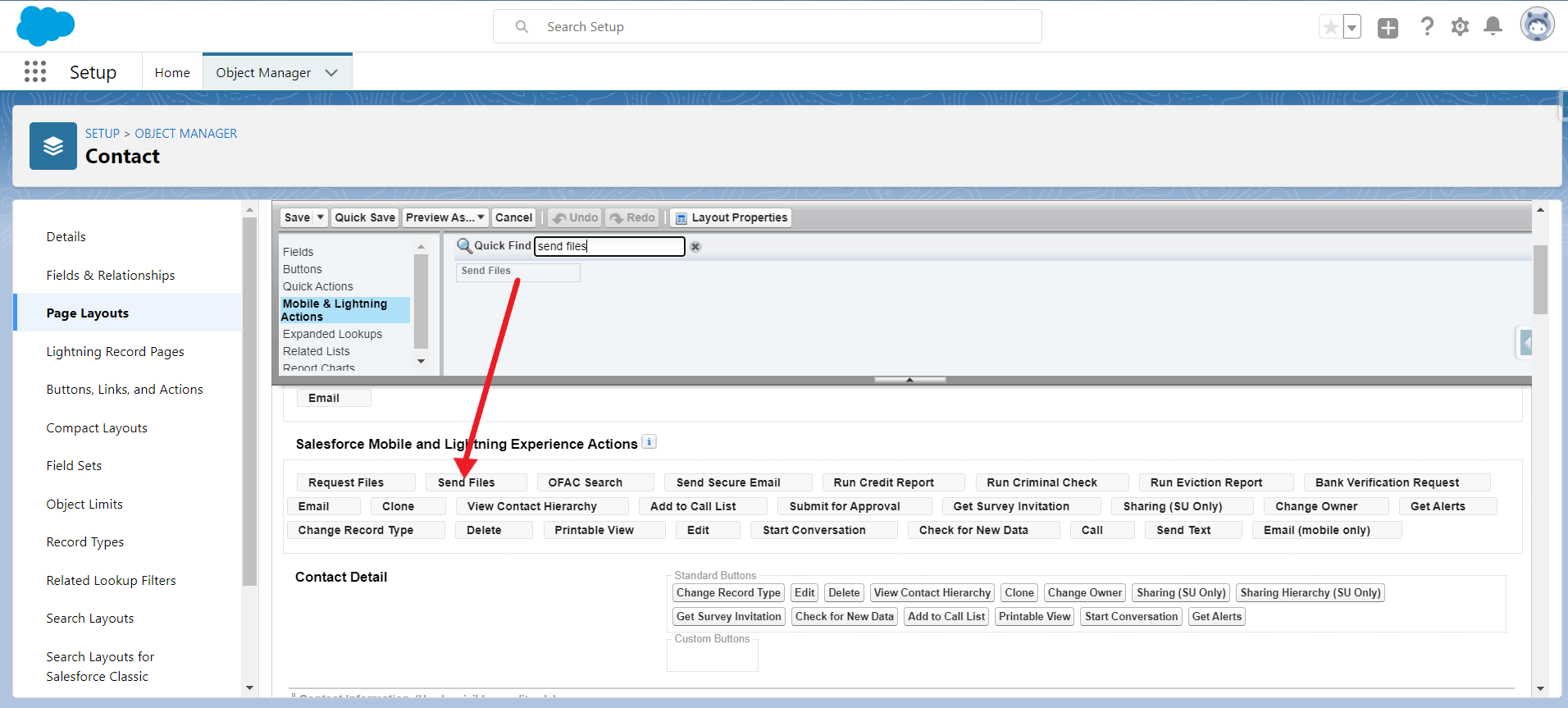Open the favorites list dropdown arrow
This screenshot has width=1568, height=708.
1351,27
